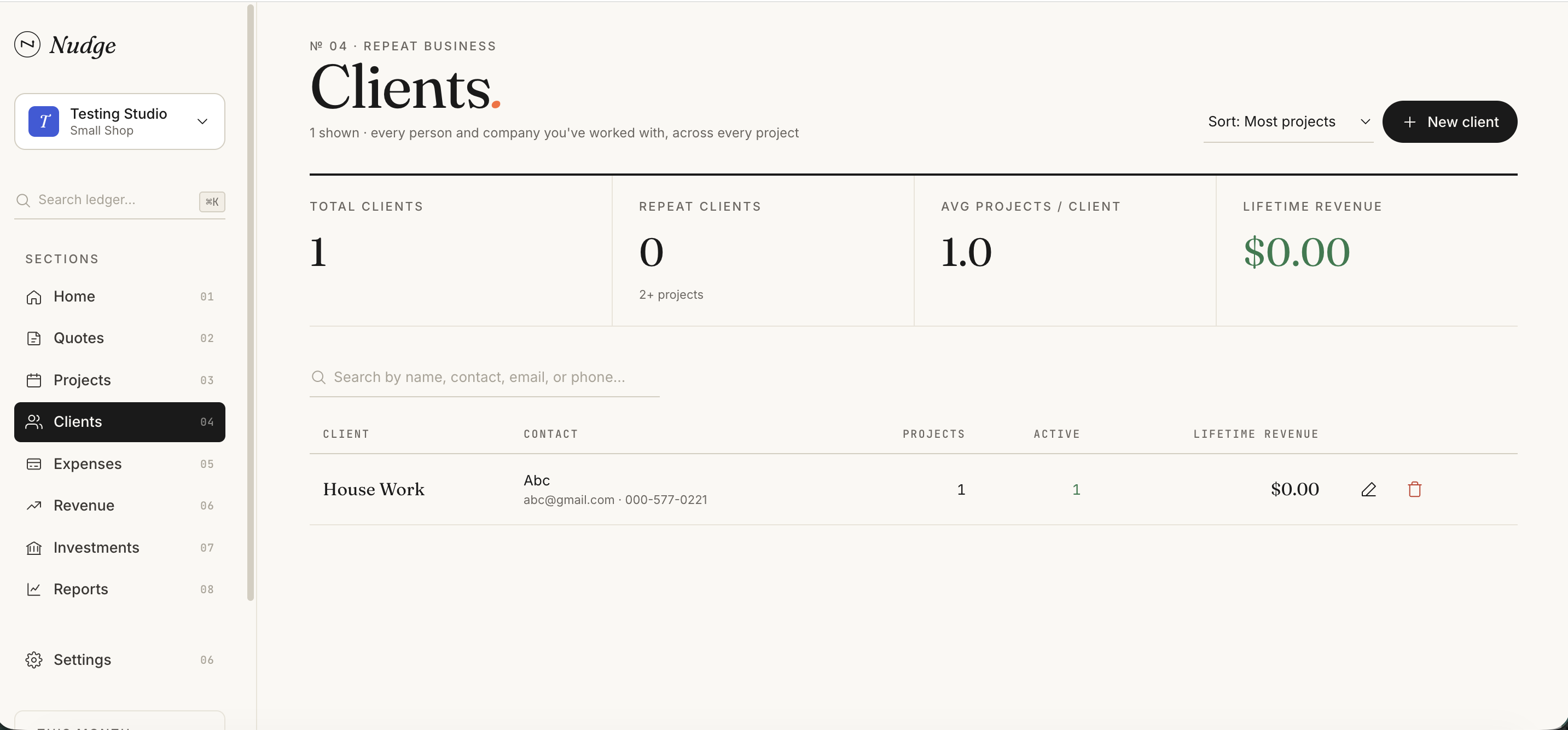Open the Sort: Most projects dropdown
The width and height of the screenshot is (1568, 730).
coord(1288,122)
